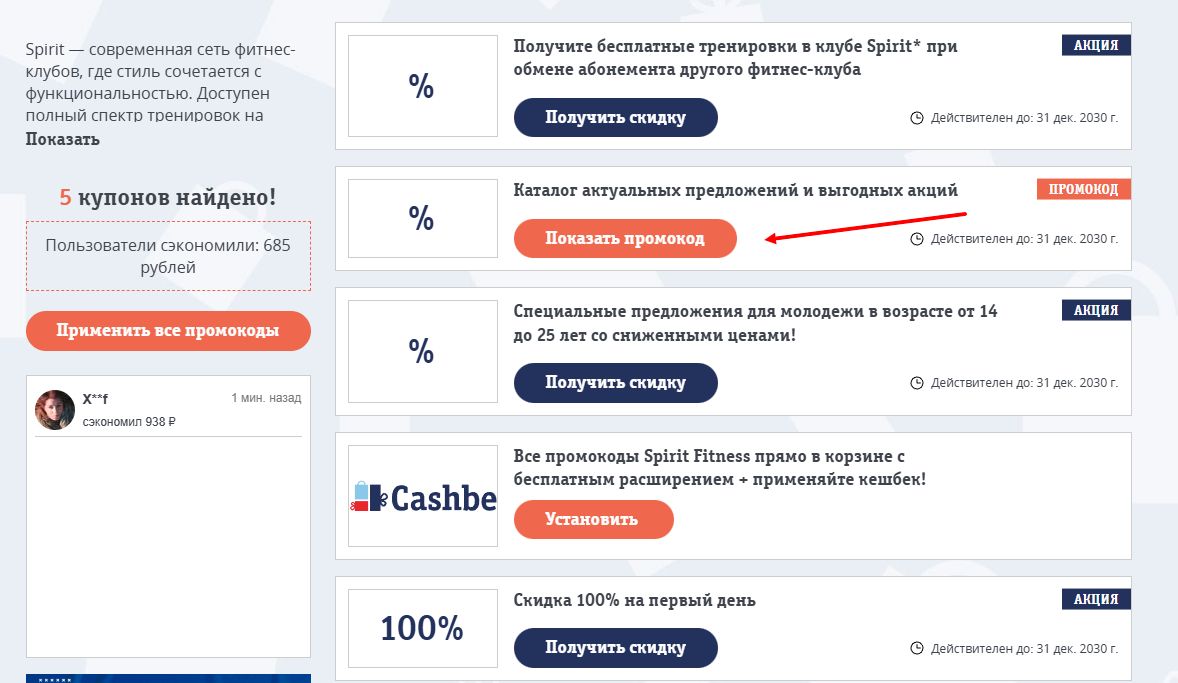The height and width of the screenshot is (683, 1178).
Task: Click the clock icon on the 100% discount offer
Action: click(x=917, y=648)
